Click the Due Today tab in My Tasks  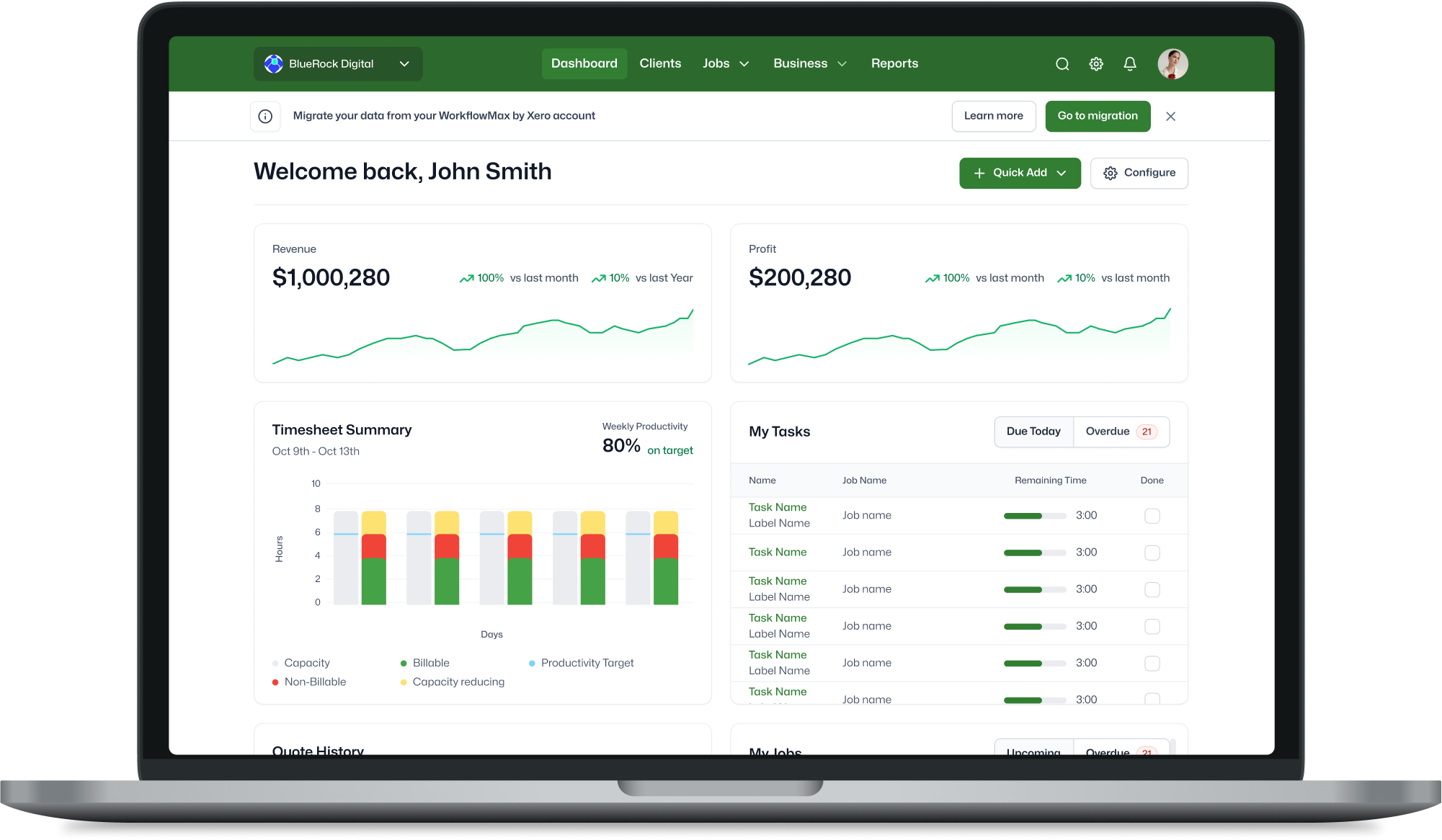[x=1034, y=431]
